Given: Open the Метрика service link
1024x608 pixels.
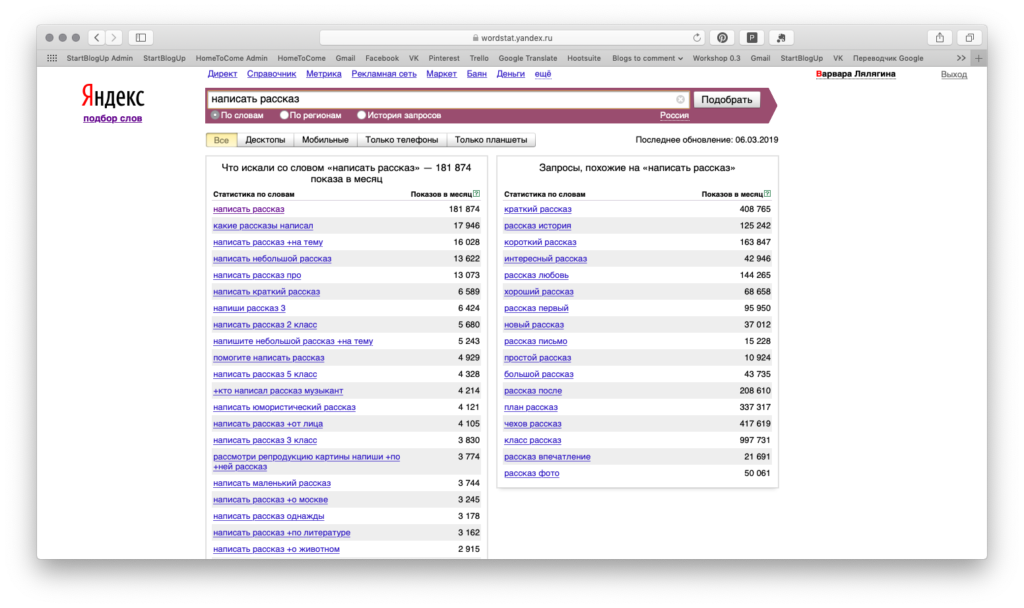Looking at the screenshot, I should 324,74.
